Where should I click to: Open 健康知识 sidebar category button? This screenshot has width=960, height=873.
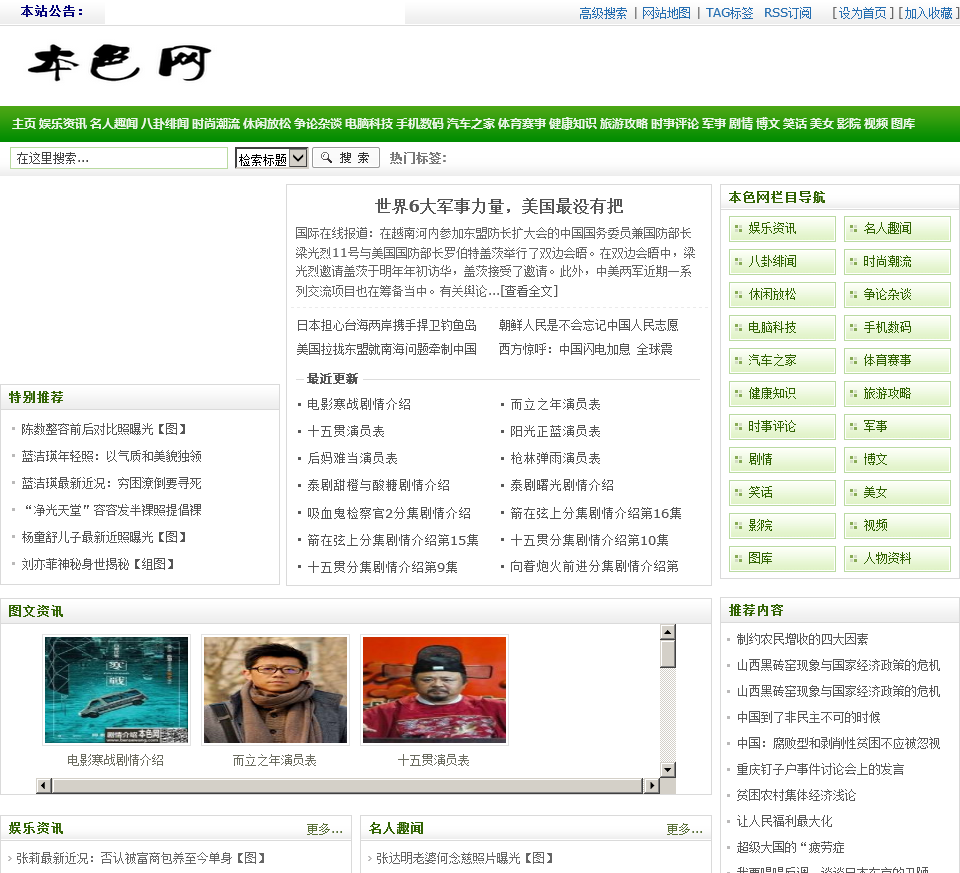pyautogui.click(x=782, y=394)
